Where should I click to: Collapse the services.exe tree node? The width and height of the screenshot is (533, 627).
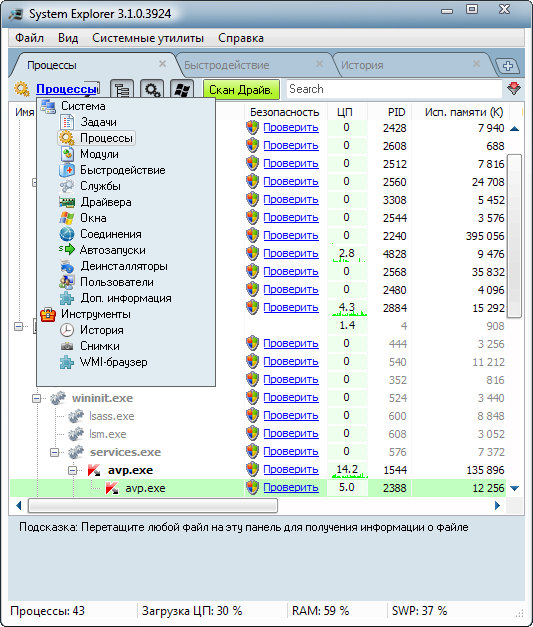coord(54,452)
